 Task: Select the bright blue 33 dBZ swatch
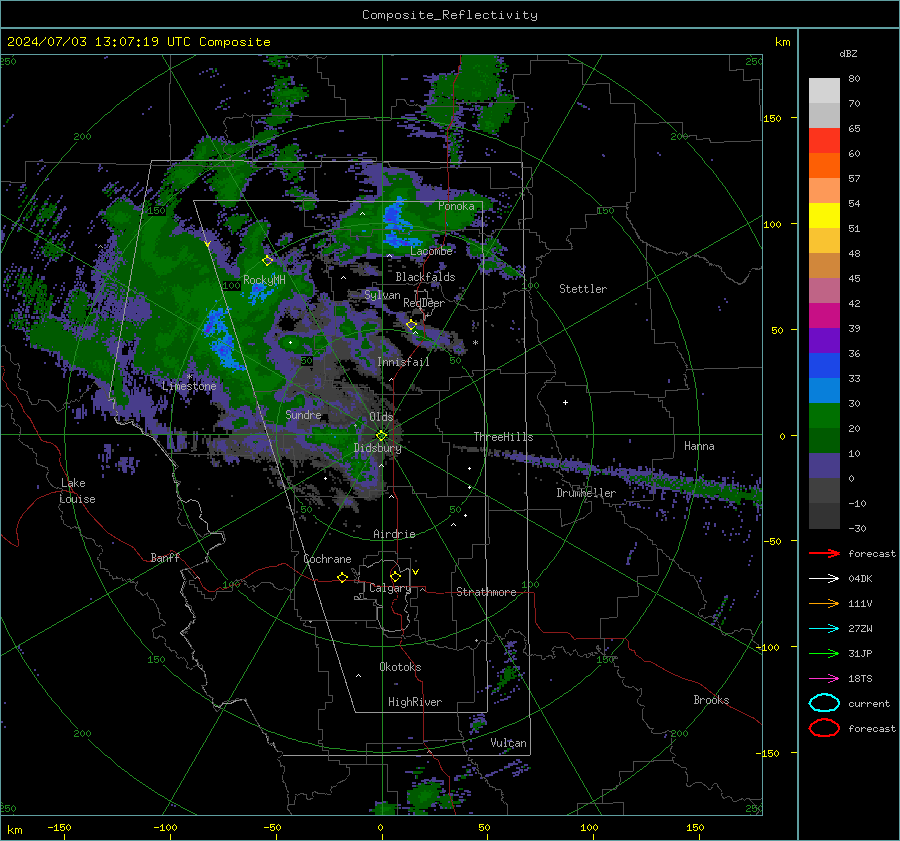click(824, 366)
